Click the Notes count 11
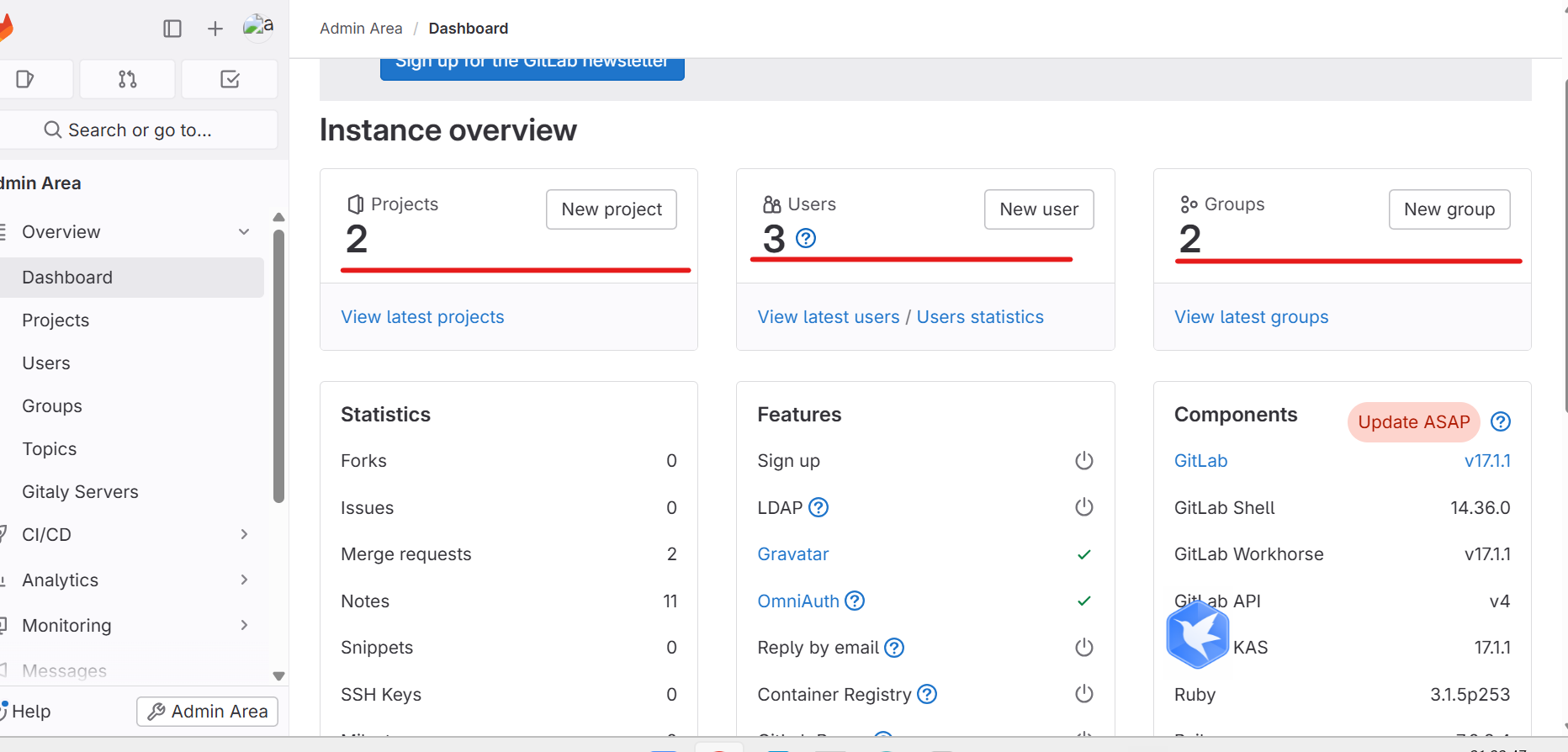1568x752 pixels. (670, 601)
